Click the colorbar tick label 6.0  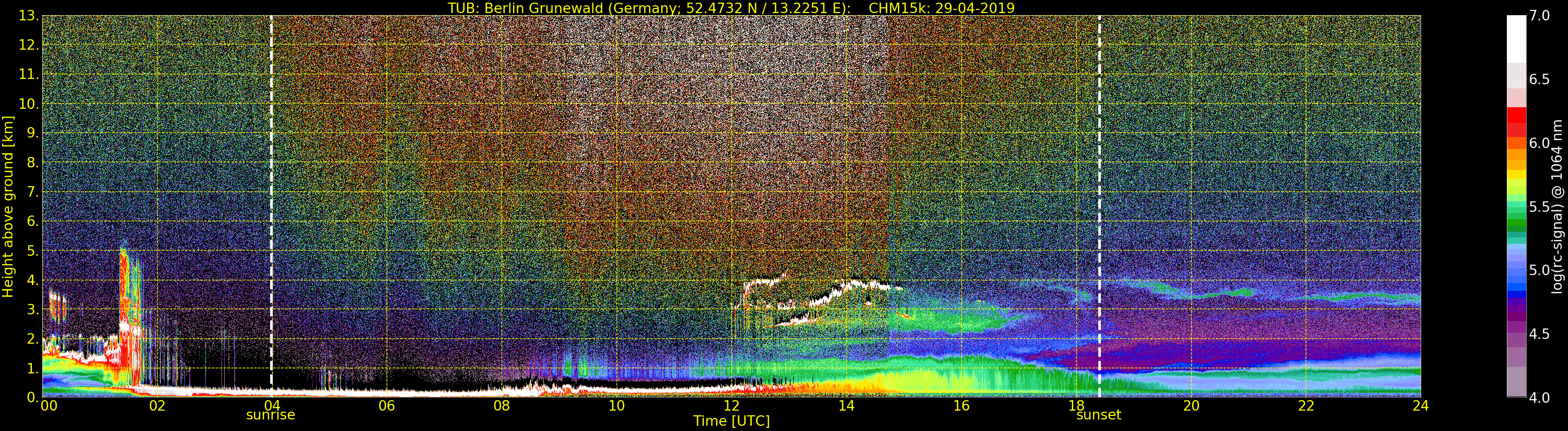[1539, 143]
